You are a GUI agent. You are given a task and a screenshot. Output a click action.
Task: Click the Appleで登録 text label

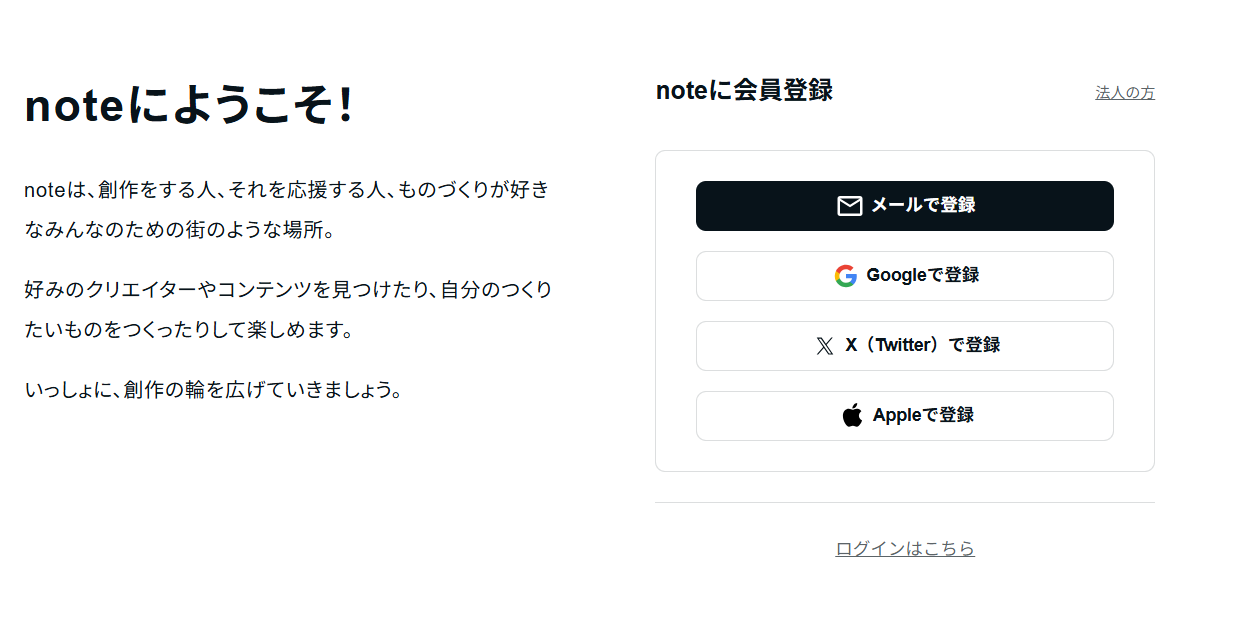pyautogui.click(x=923, y=415)
